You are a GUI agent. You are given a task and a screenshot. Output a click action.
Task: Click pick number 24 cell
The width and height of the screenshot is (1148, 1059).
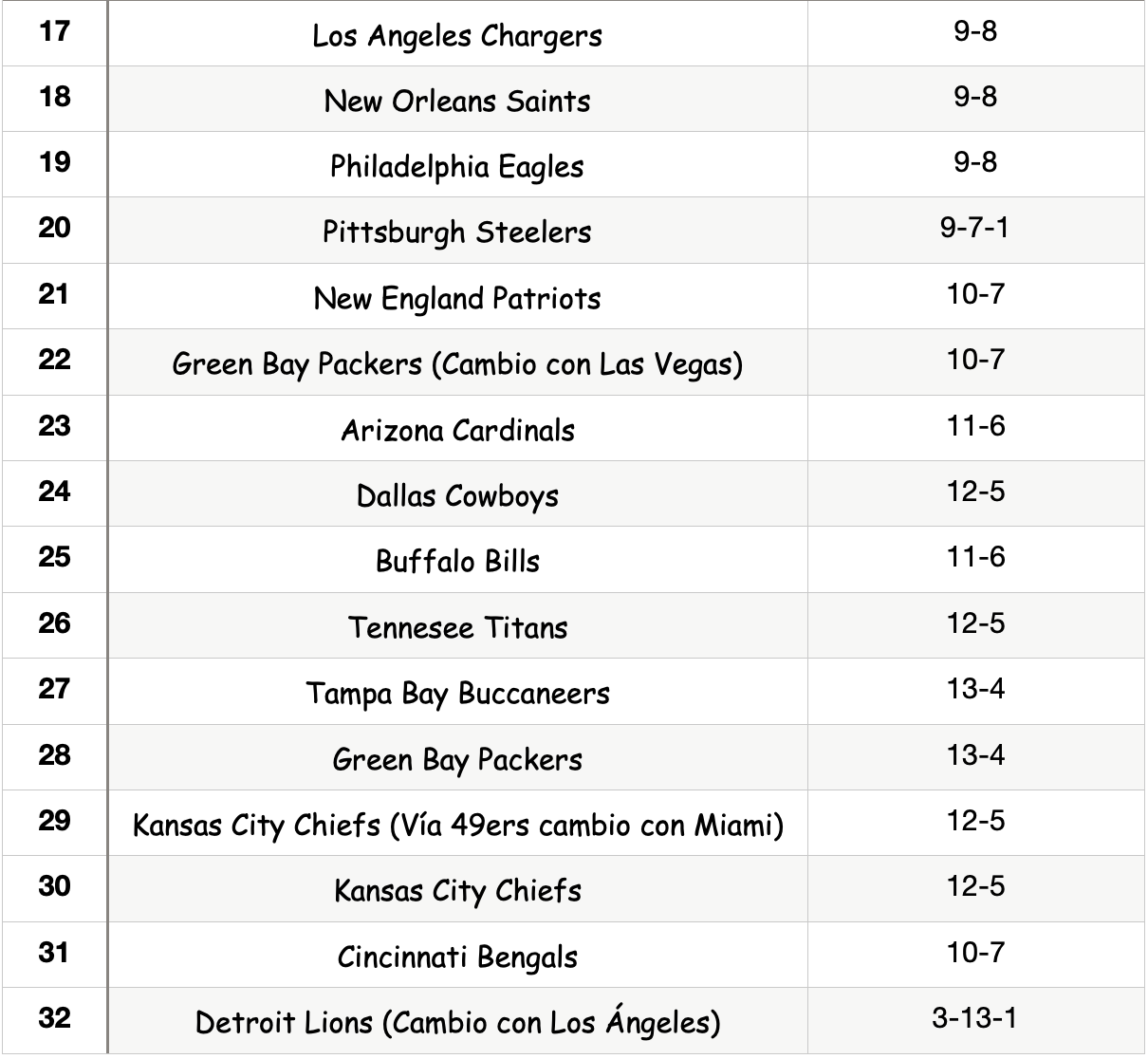click(55, 492)
